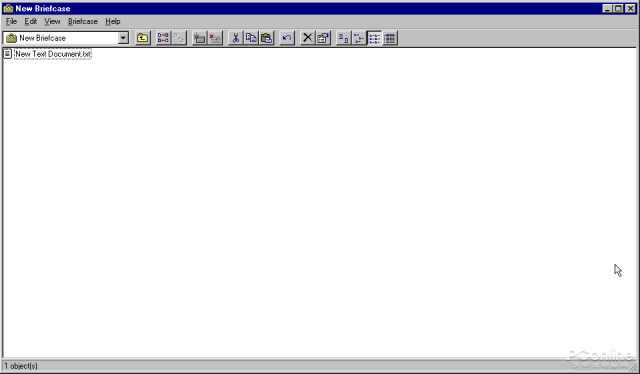Screen dimensions: 640x374
Task: Switch to List view
Action: tap(374, 38)
